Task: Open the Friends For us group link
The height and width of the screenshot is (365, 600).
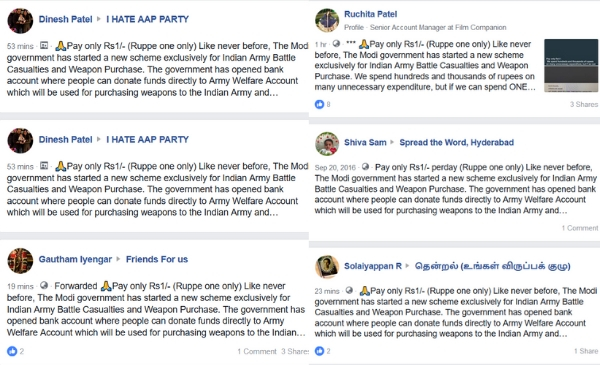Action: [x=157, y=259]
